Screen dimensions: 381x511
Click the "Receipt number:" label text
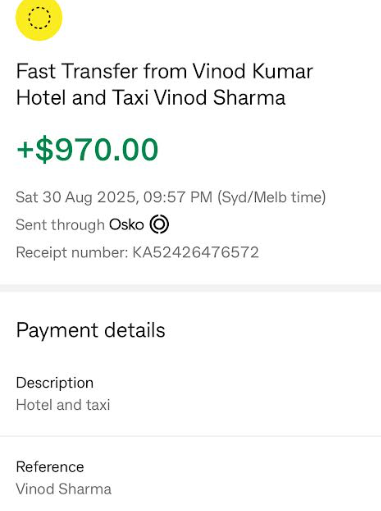(x=72, y=253)
